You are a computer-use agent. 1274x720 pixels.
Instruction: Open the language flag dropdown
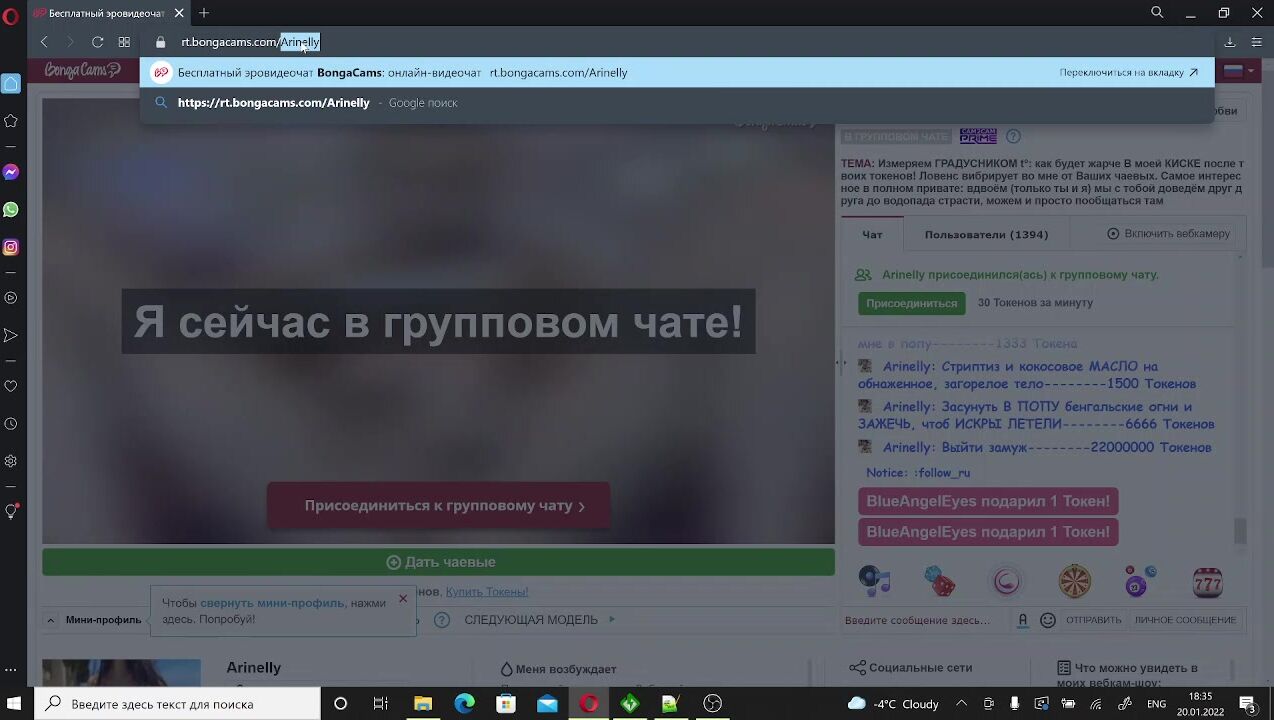click(x=1237, y=71)
